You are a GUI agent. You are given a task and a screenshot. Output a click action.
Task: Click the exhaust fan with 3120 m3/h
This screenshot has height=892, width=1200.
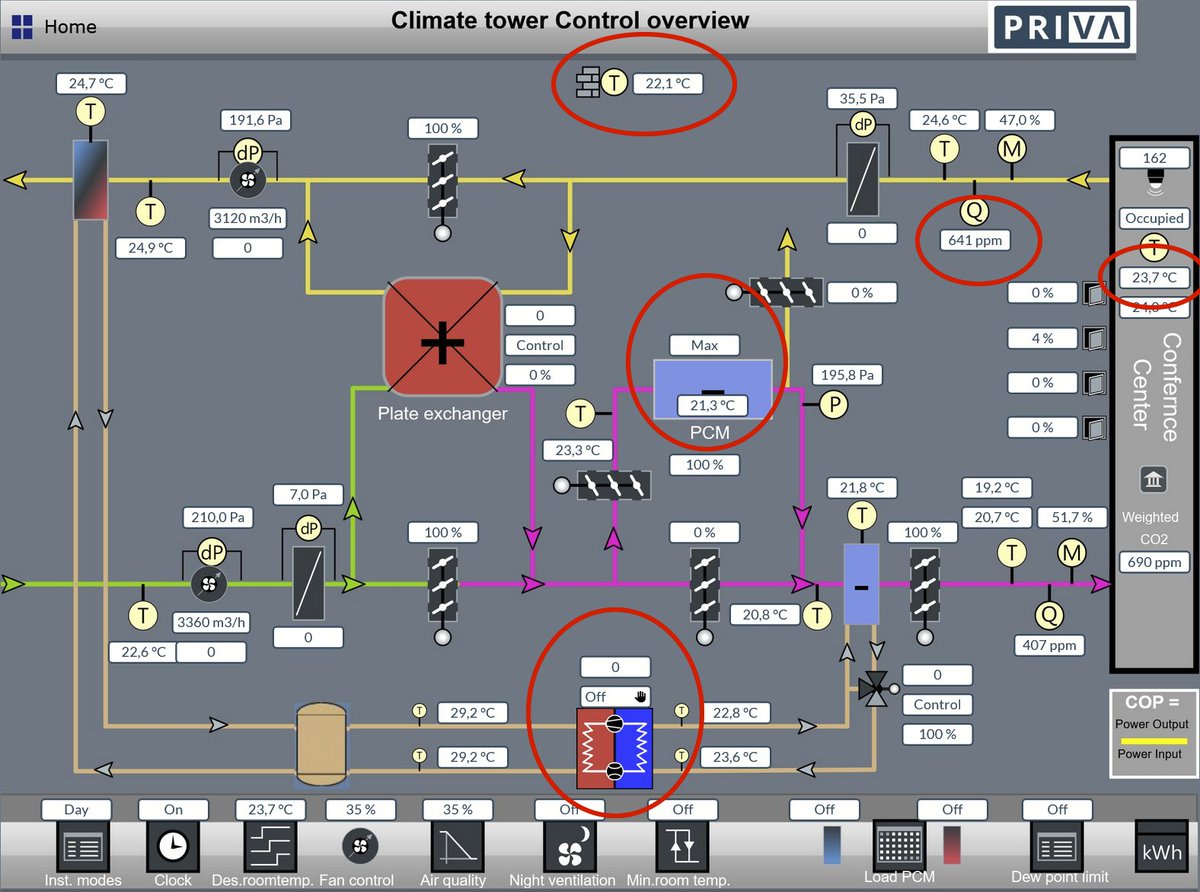(x=246, y=179)
